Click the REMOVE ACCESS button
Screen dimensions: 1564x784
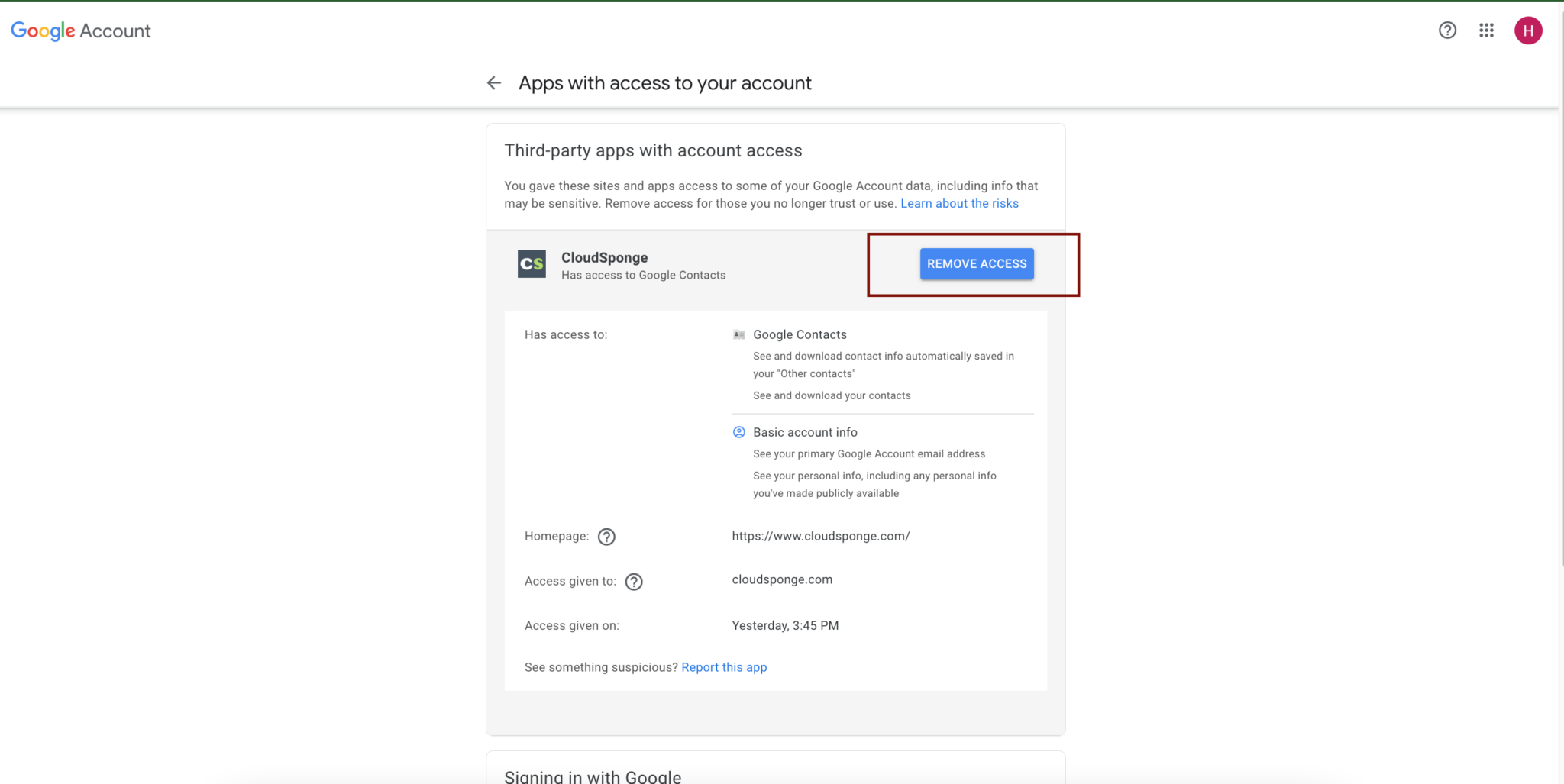point(977,263)
